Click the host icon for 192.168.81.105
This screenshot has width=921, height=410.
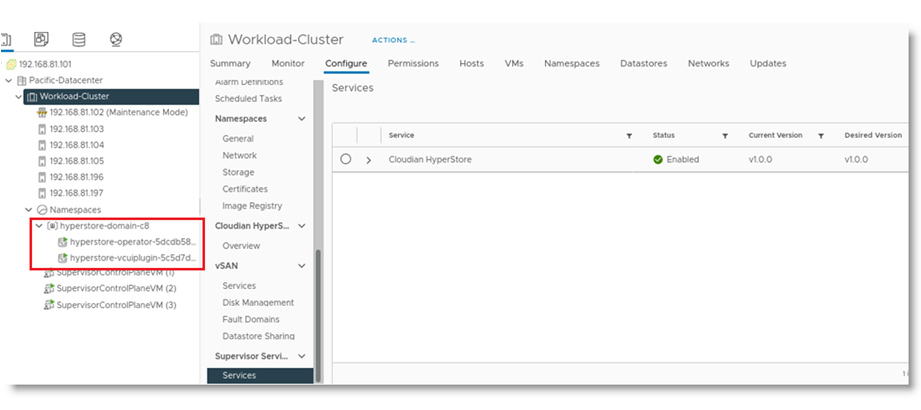point(42,161)
